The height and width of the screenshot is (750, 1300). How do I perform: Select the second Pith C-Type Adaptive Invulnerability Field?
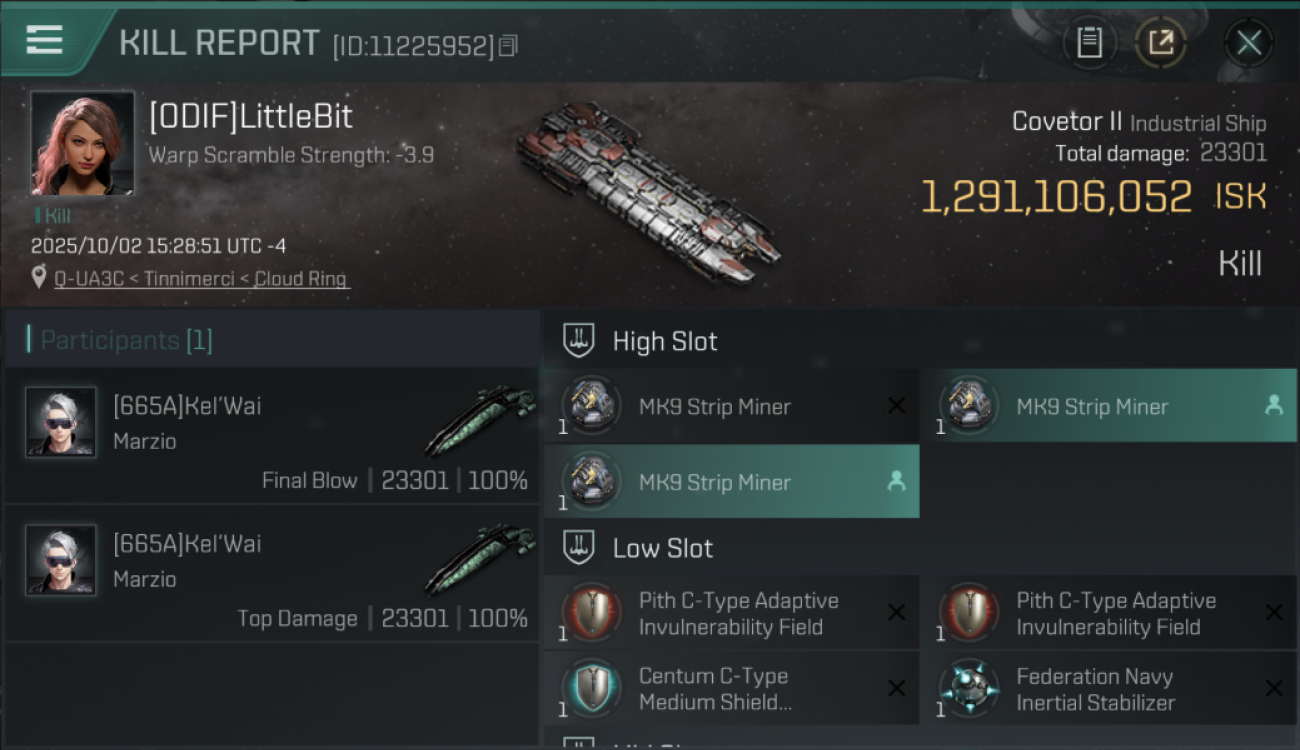[x=1108, y=613]
